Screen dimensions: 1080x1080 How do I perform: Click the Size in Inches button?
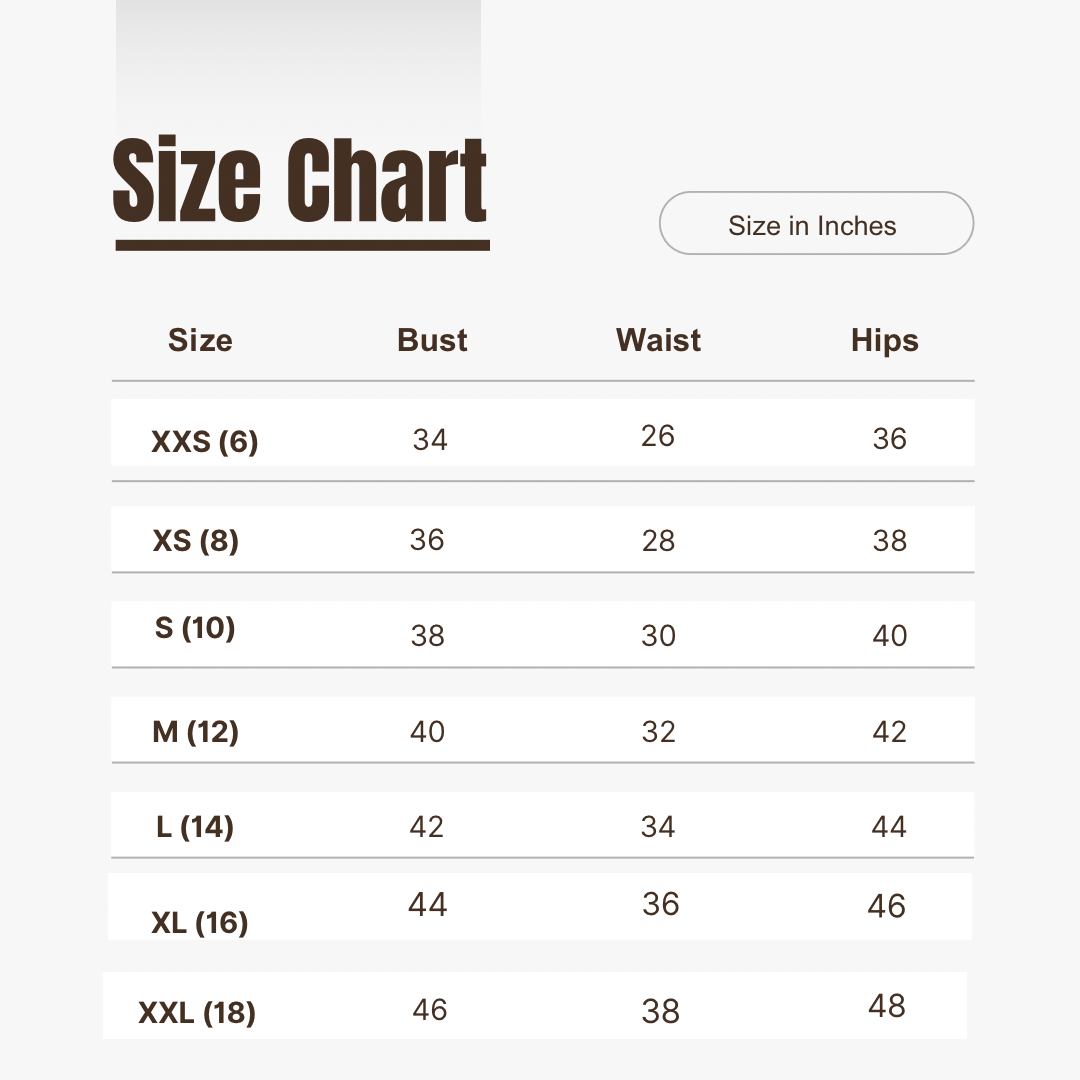pos(816,223)
